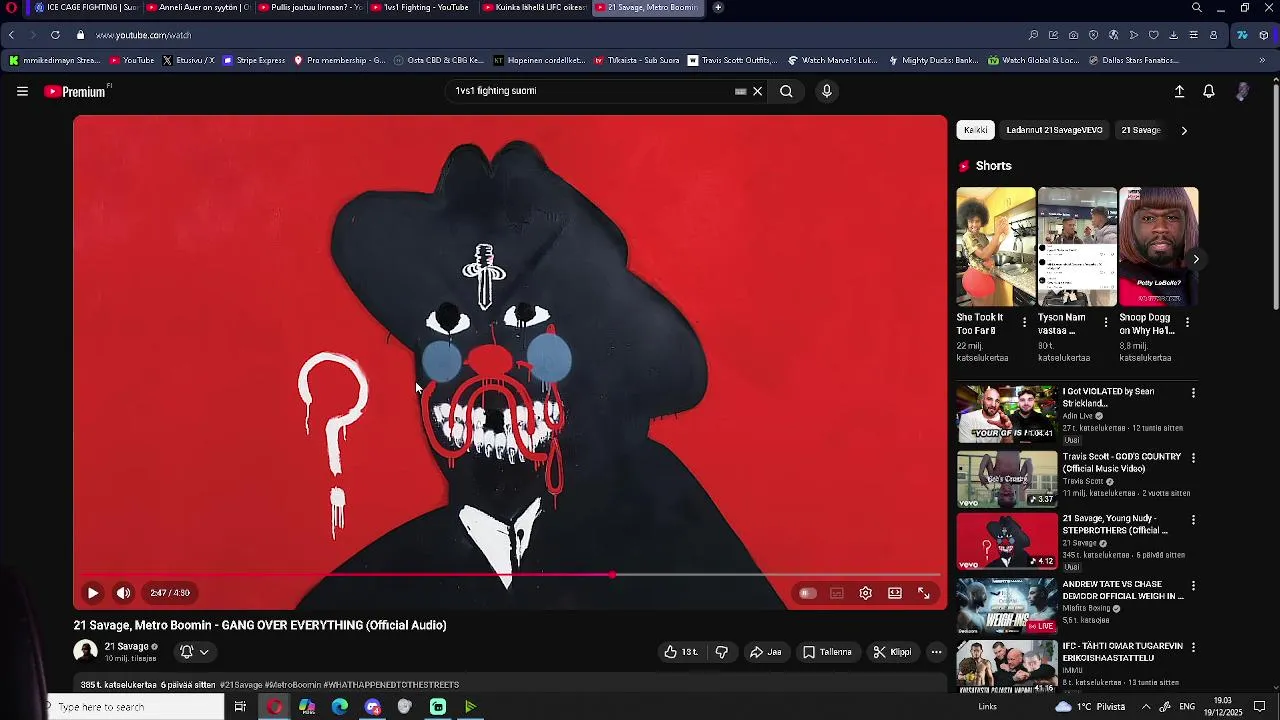Take snapshot with camera icon in toolbar

coord(1073,35)
